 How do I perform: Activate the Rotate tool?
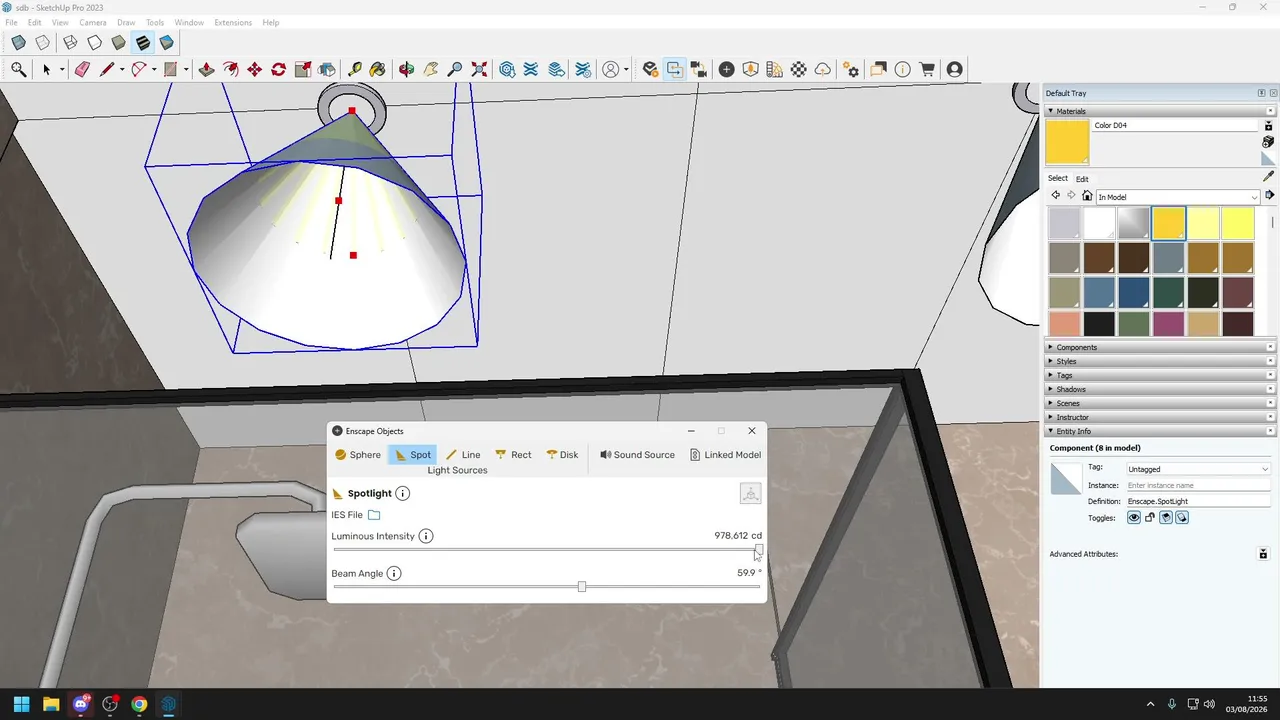point(278,69)
